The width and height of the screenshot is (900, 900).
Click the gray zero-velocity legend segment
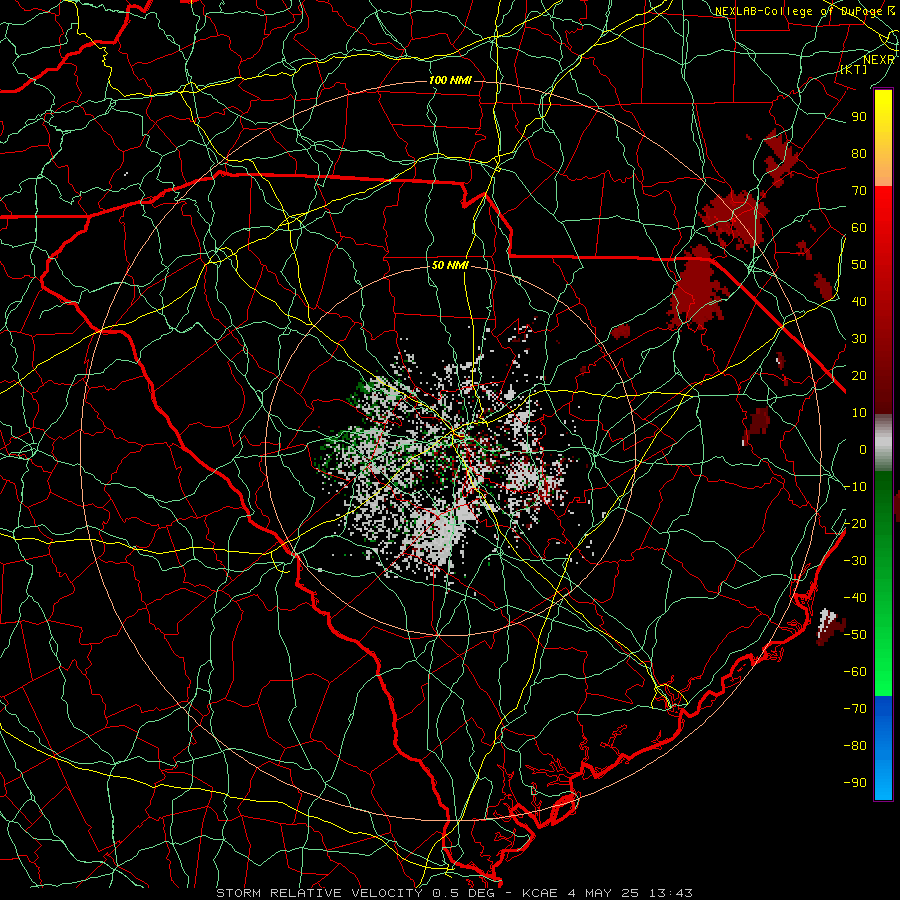tap(883, 443)
